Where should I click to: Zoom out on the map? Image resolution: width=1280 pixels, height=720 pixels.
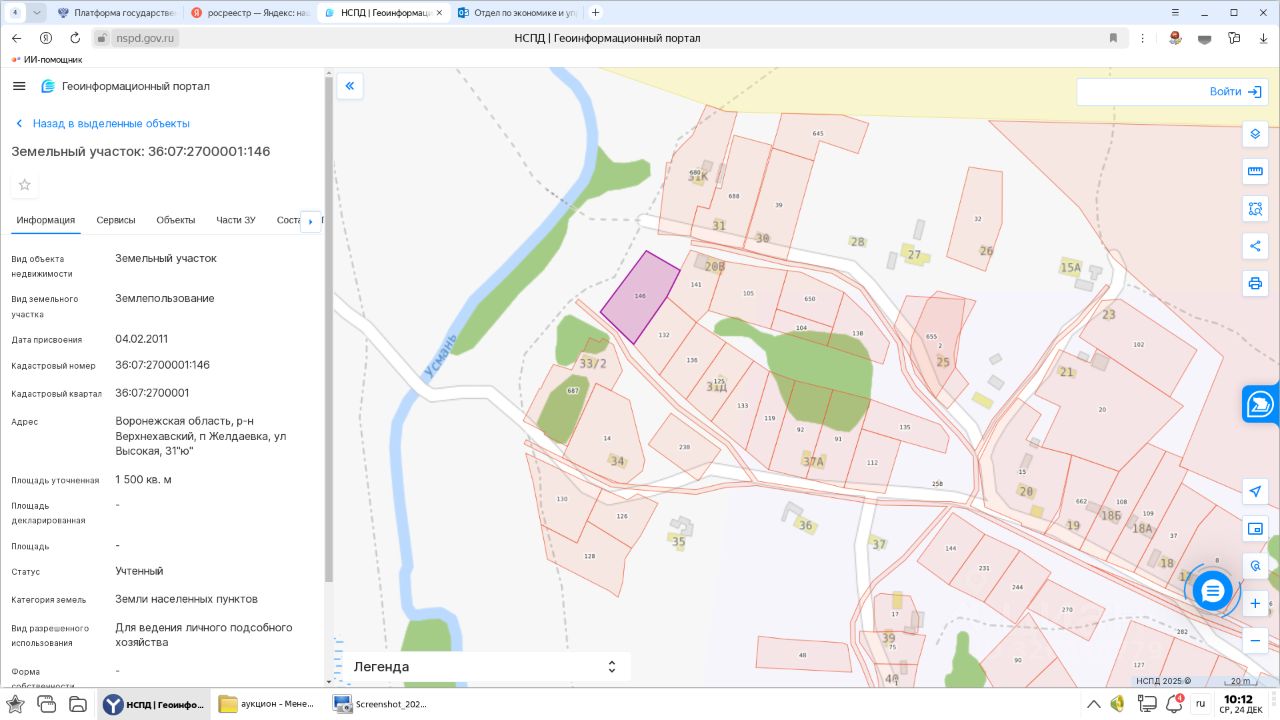click(x=1255, y=640)
